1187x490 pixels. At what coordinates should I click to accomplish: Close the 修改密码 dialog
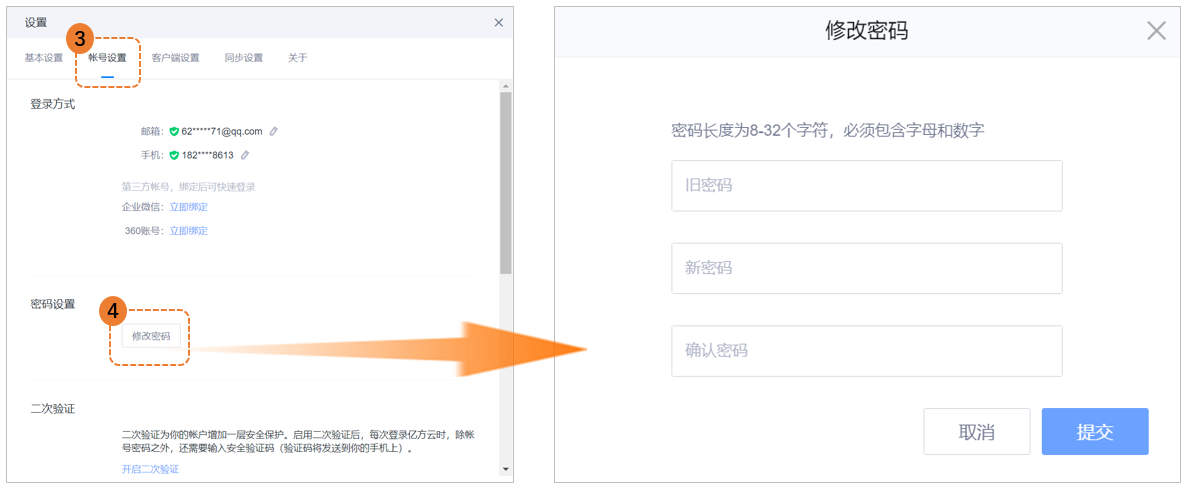(1156, 31)
